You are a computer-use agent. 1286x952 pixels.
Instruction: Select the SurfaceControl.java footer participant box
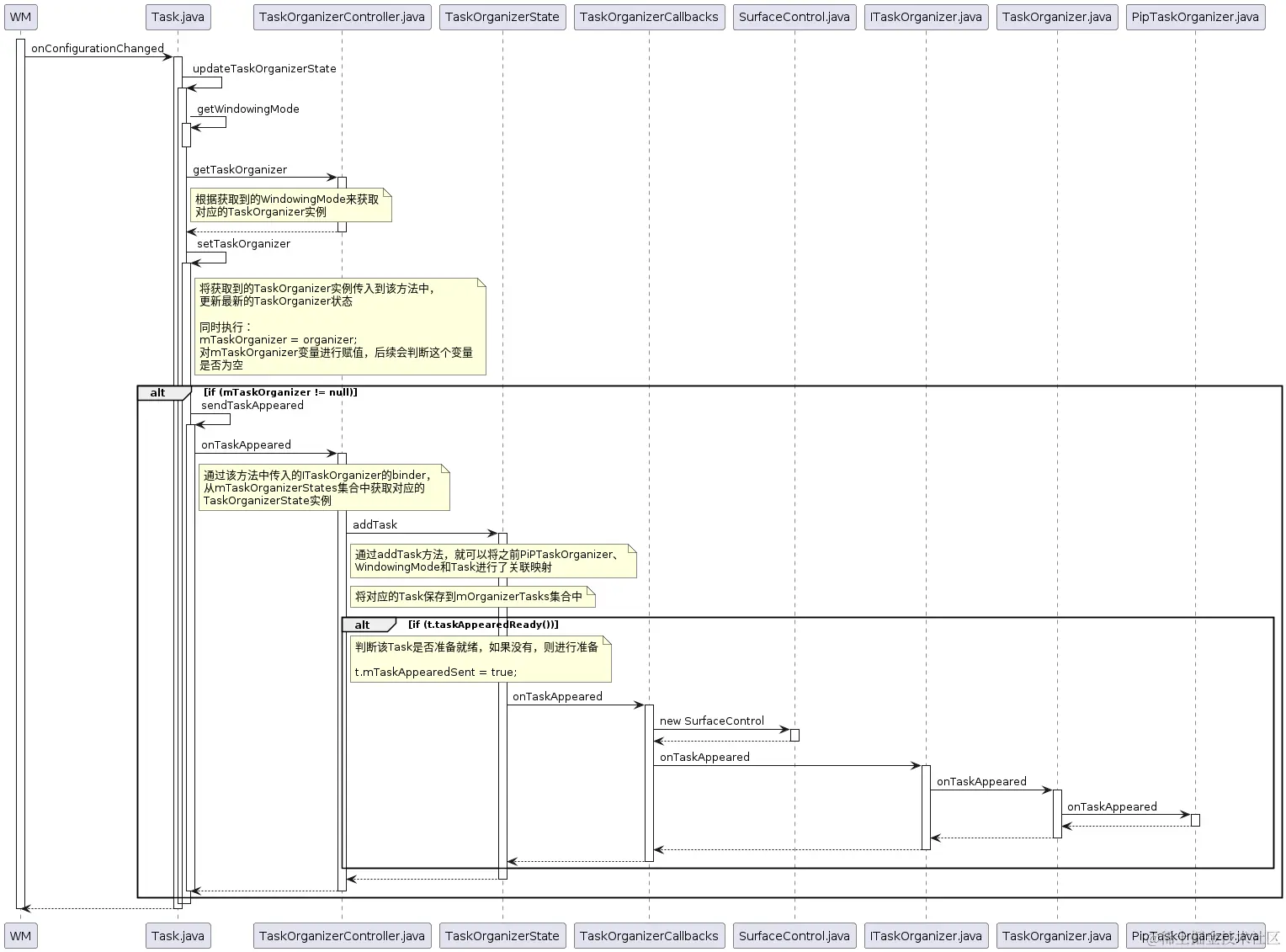coord(794,935)
